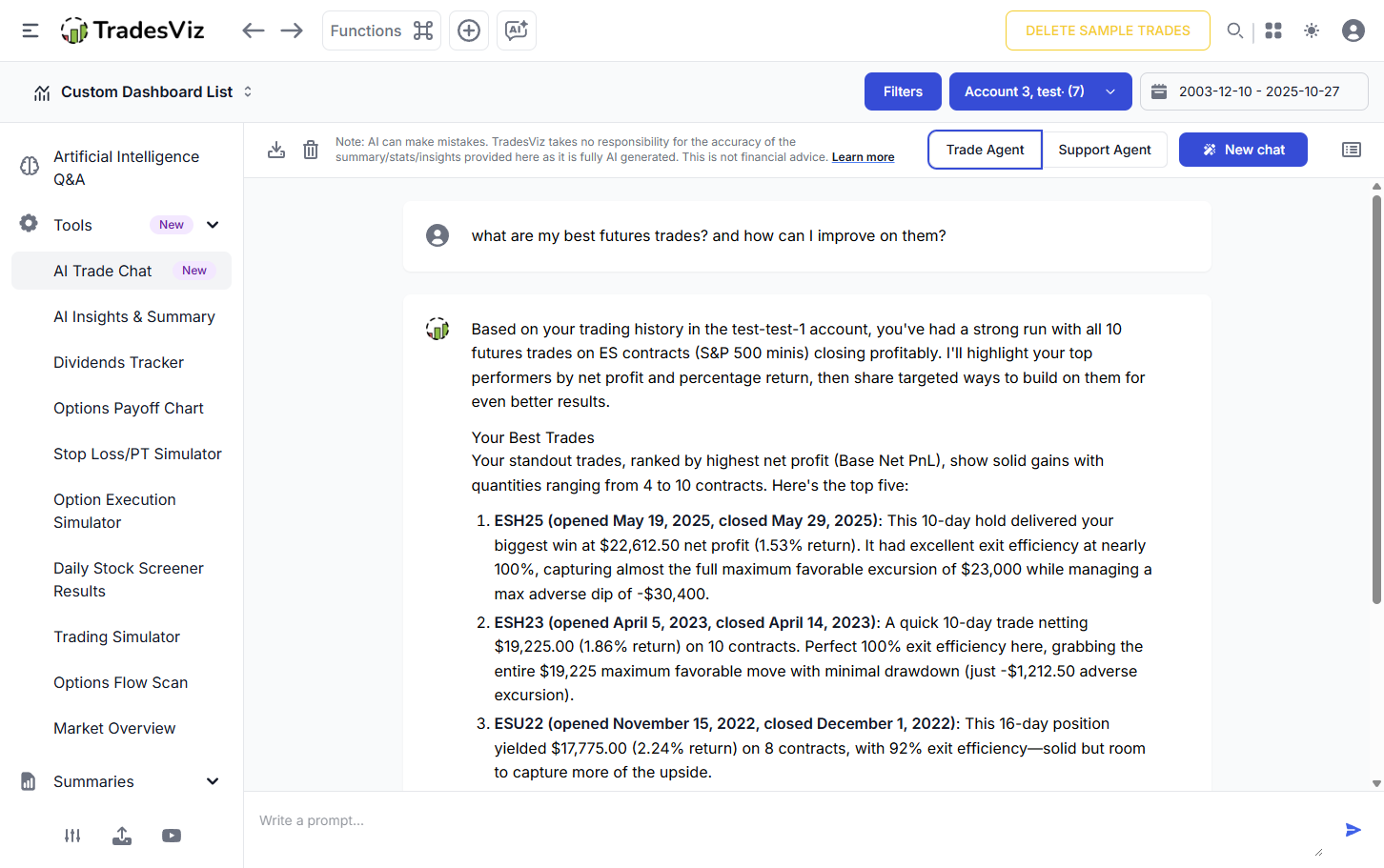Click the Write a prompt input field
Viewport: 1384px width, 868px height.
click(x=791, y=827)
